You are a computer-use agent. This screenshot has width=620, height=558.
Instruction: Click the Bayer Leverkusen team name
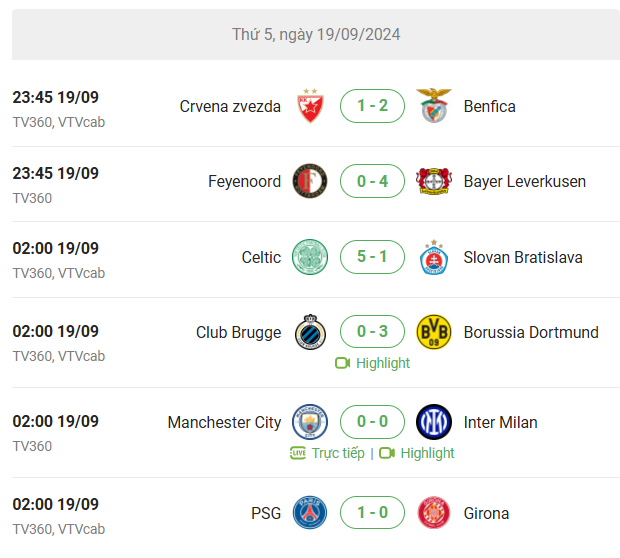[525, 182]
